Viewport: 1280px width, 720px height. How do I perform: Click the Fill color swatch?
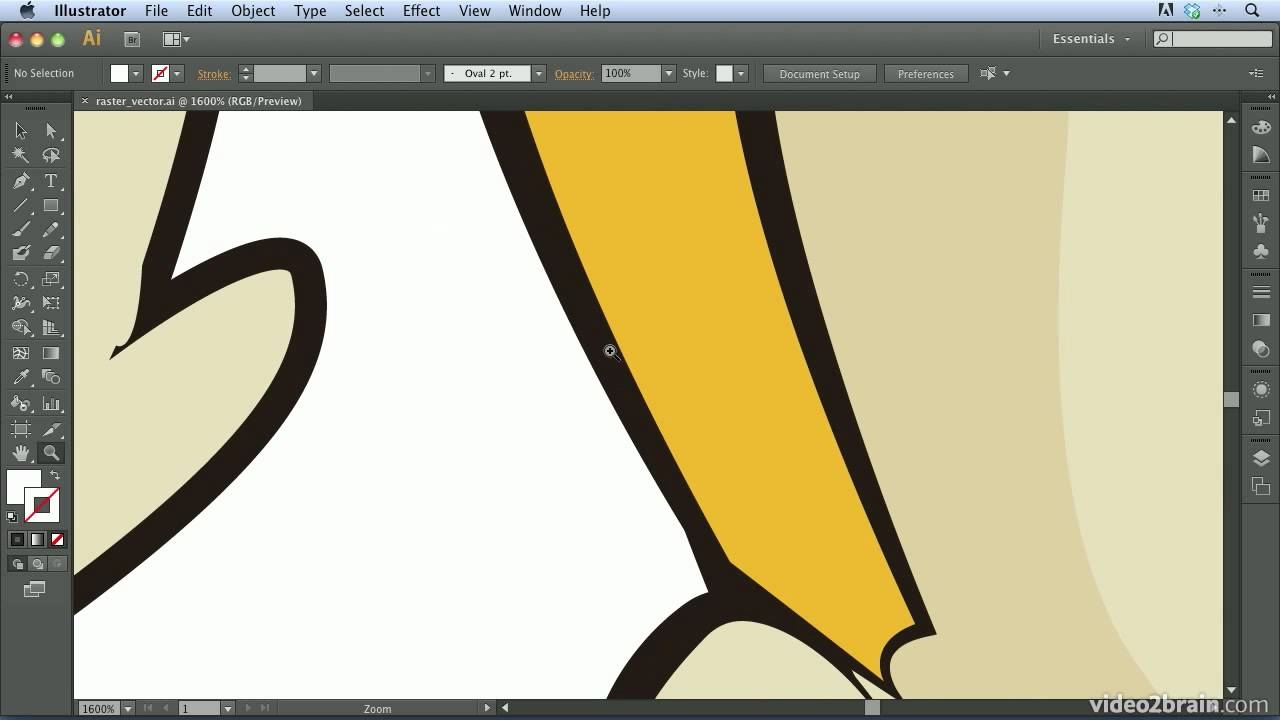[119, 73]
